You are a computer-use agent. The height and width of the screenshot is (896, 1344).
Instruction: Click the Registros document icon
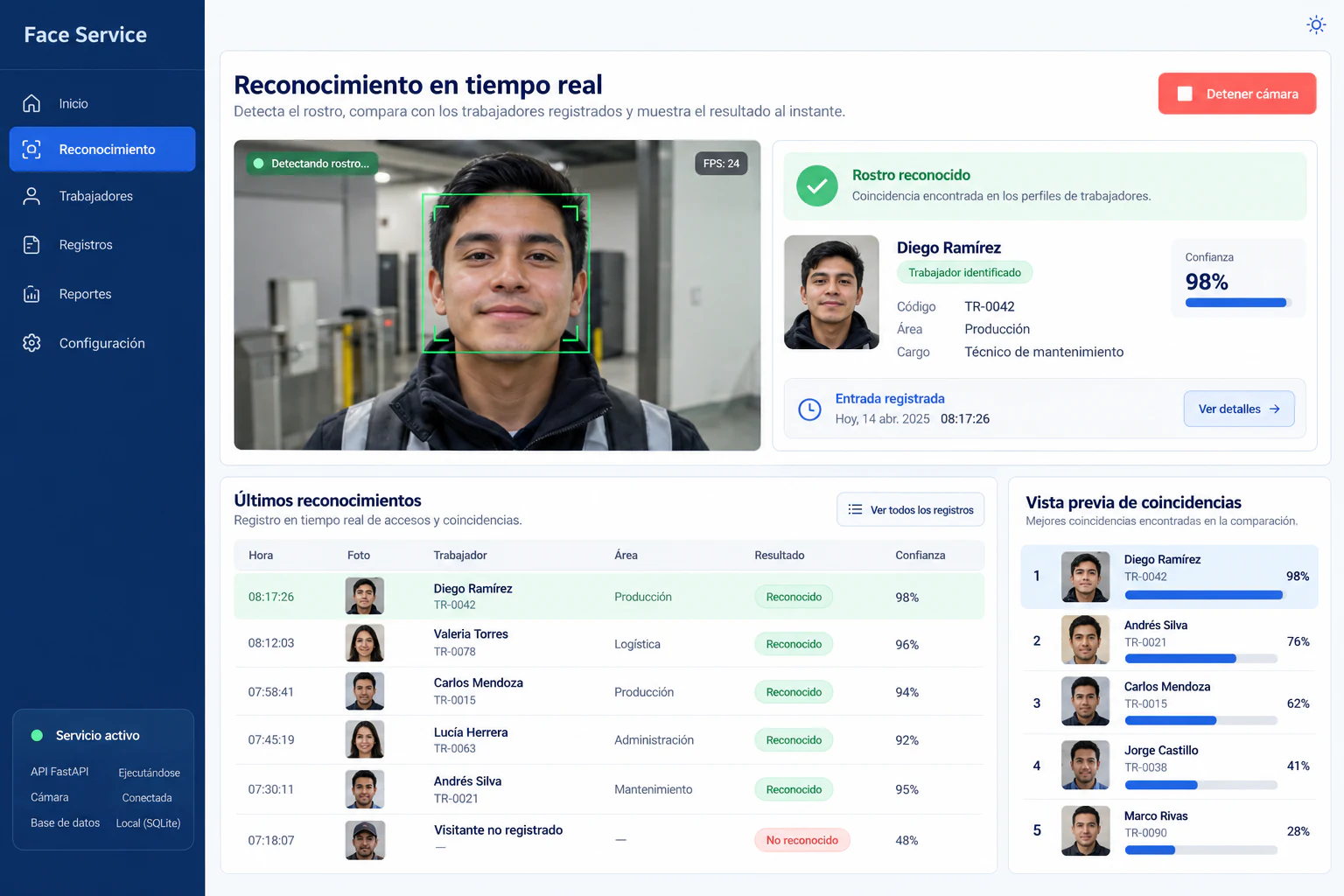coord(31,245)
